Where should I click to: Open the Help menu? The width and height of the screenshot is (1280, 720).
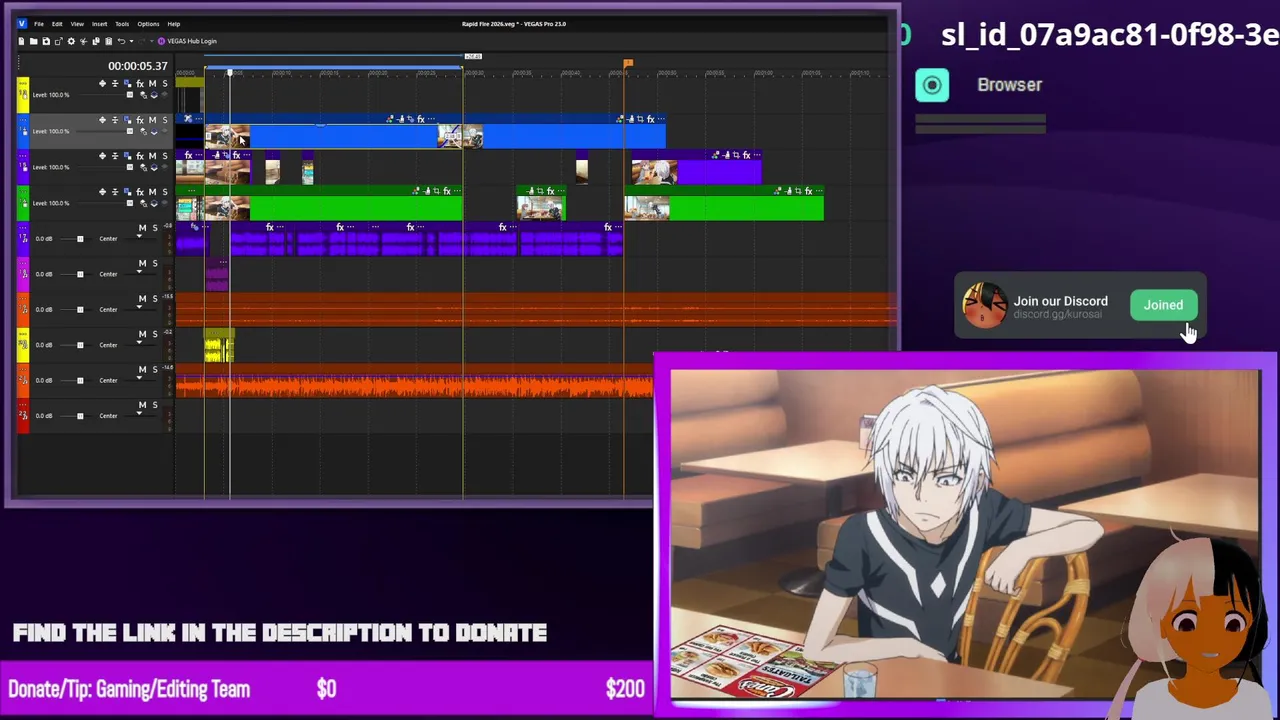coord(174,23)
